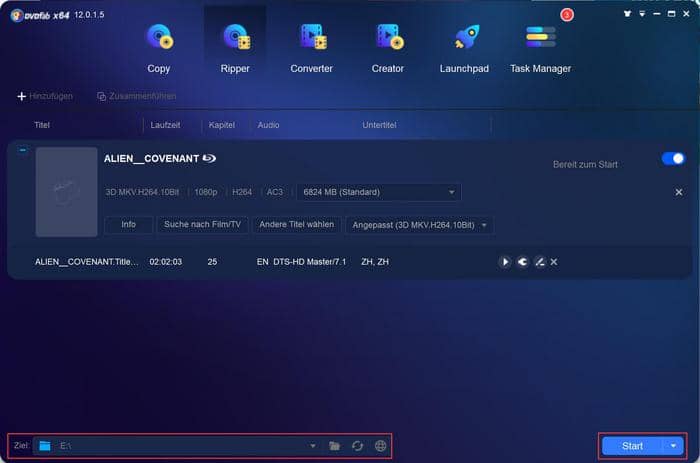Click the blue folder destination icon
The height and width of the screenshot is (463, 700).
coord(45,446)
